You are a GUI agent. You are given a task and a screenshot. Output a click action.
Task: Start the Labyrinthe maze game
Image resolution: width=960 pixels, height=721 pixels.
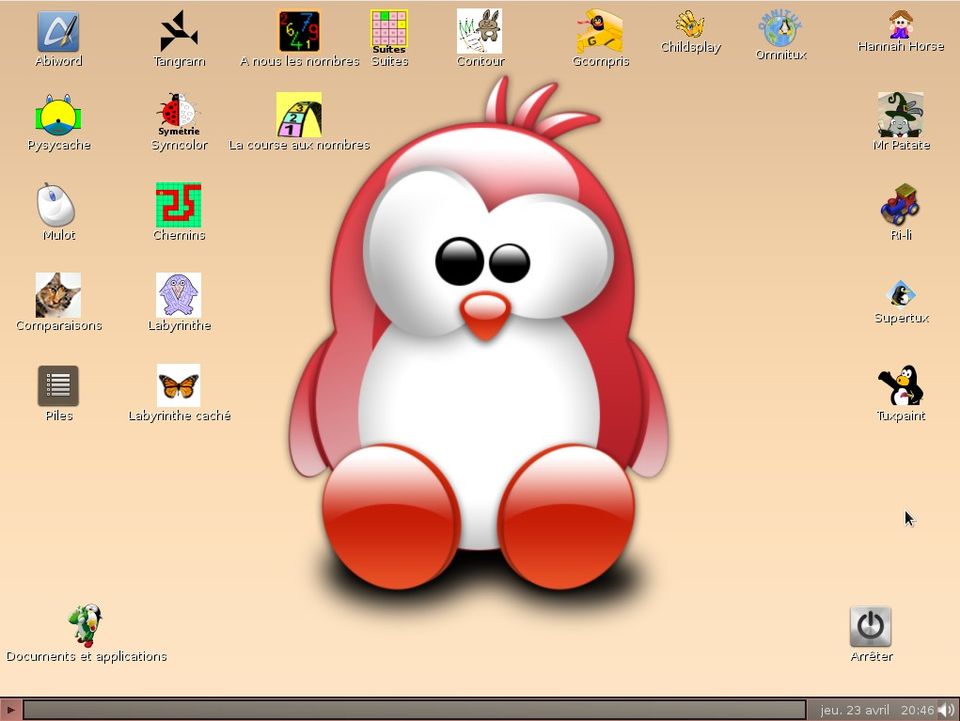178,296
